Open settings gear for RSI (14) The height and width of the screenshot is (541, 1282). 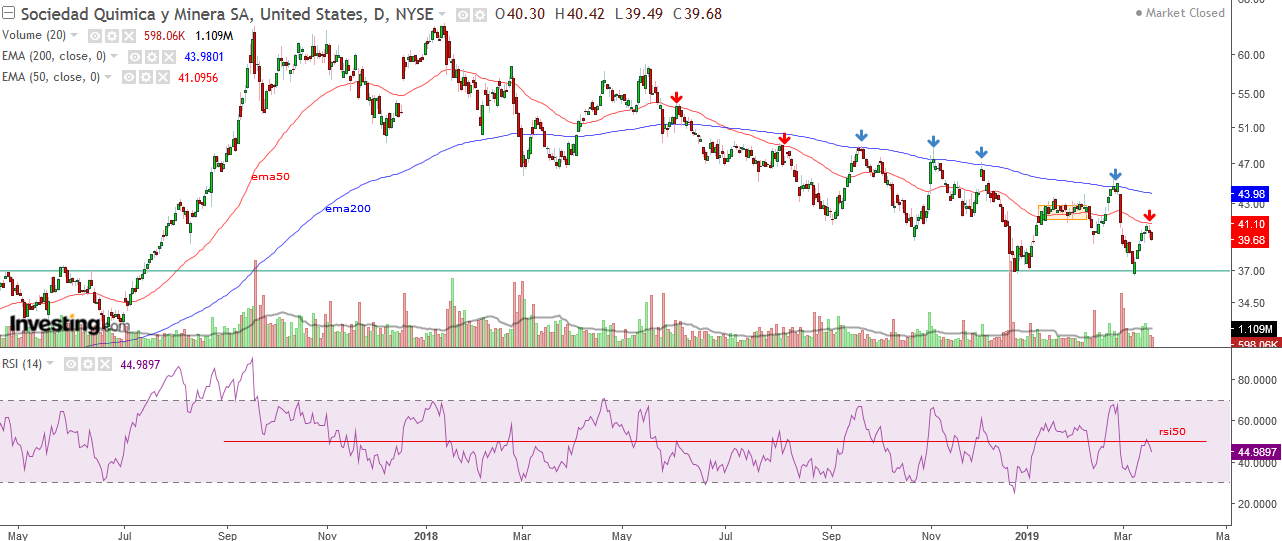pyautogui.click(x=88, y=364)
